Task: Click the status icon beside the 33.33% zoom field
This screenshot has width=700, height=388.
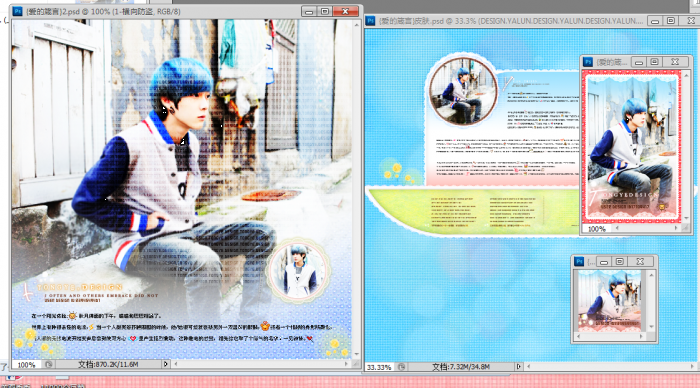Action: [x=402, y=367]
